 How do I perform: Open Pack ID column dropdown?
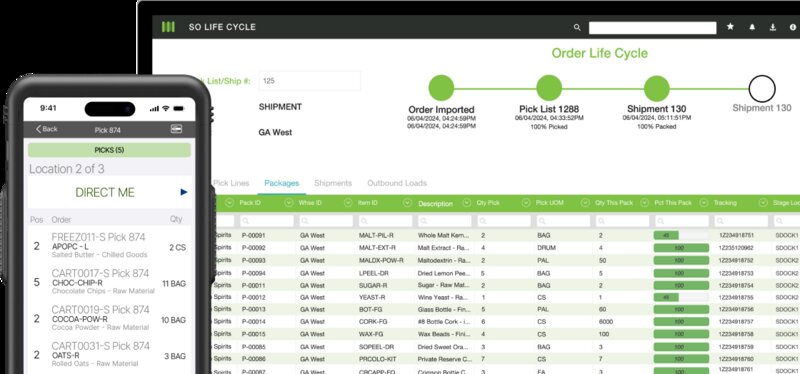[288, 203]
